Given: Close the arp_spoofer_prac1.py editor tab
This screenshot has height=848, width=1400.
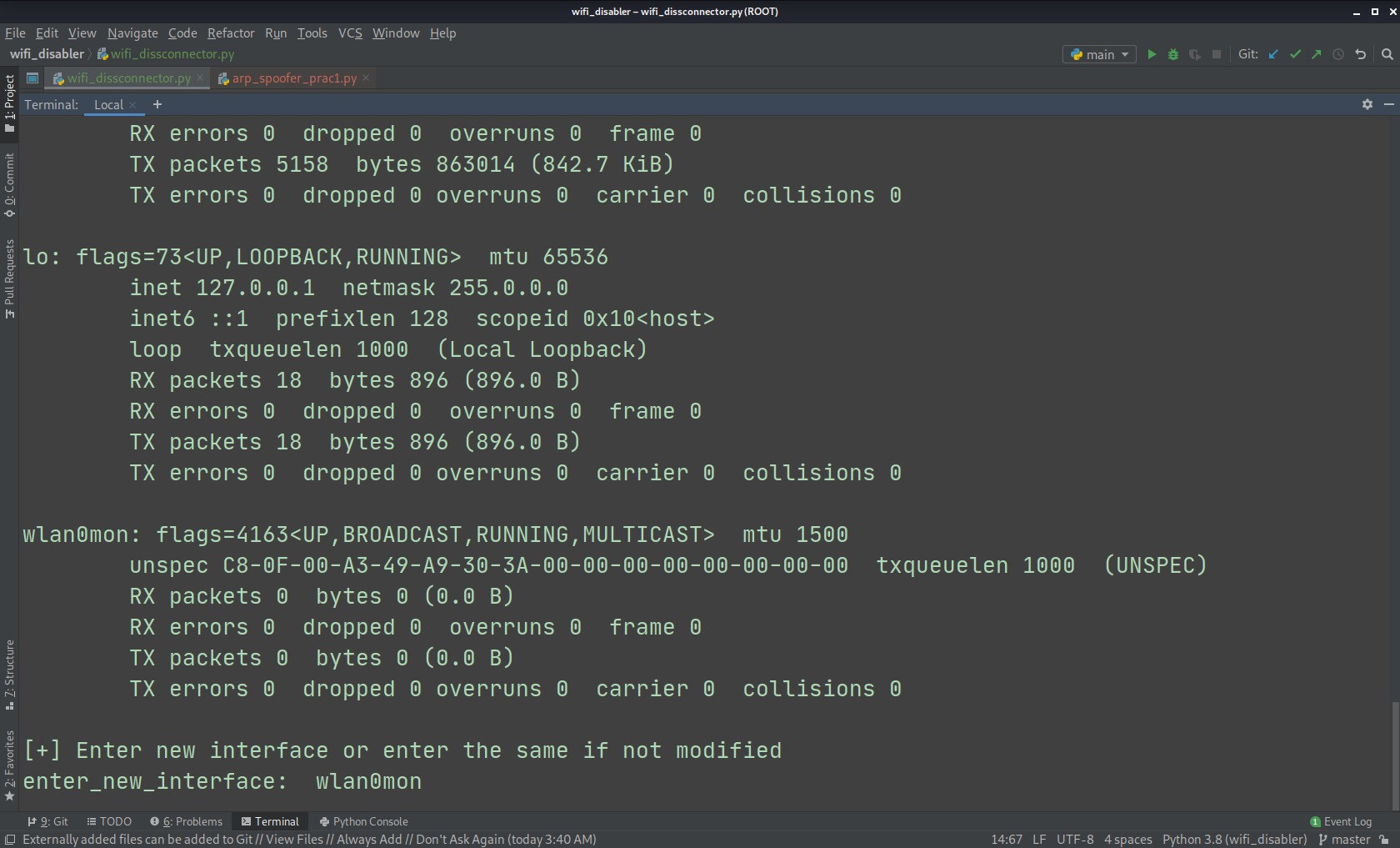Looking at the screenshot, I should pyautogui.click(x=366, y=78).
